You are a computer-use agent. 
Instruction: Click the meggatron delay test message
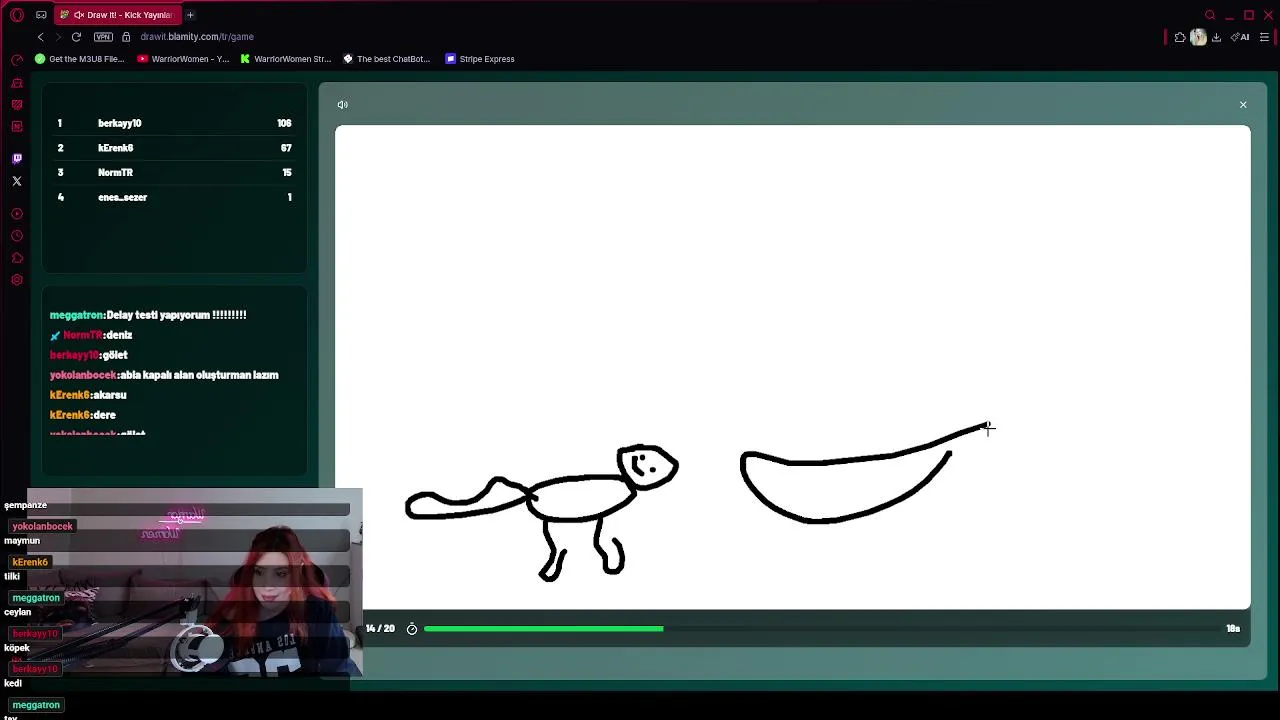148,315
